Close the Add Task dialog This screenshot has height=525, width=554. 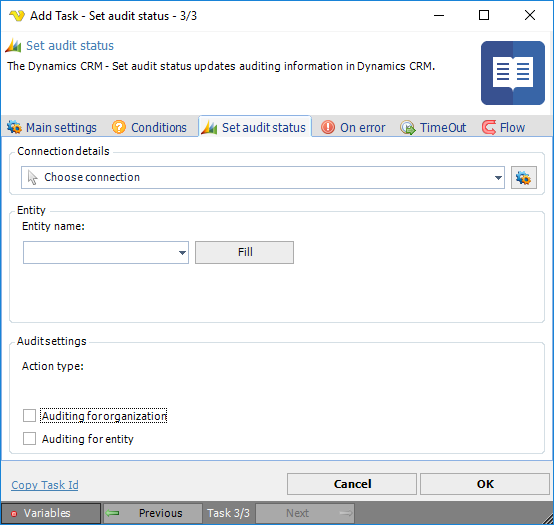tap(530, 15)
